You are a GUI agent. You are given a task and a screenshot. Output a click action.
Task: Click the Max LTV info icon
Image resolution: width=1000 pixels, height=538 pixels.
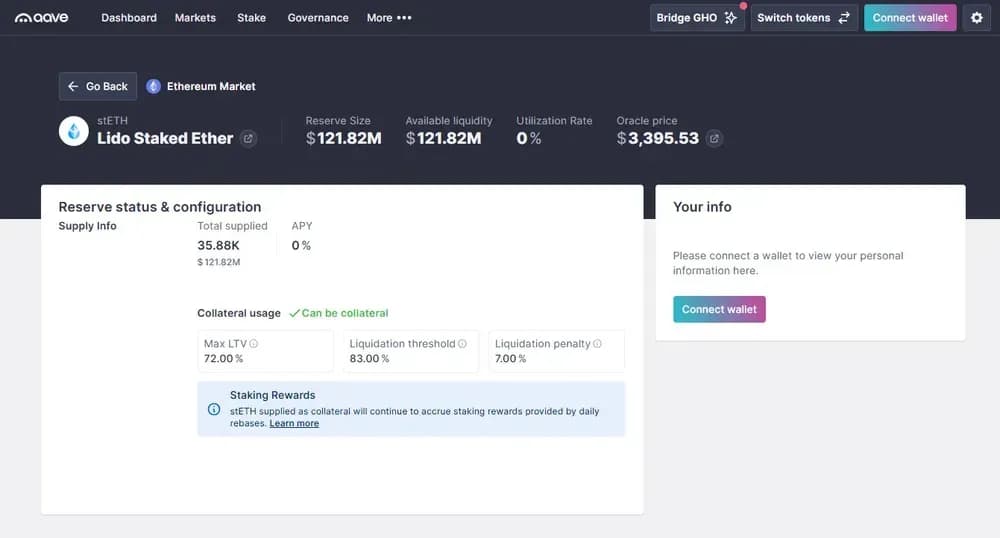point(254,344)
